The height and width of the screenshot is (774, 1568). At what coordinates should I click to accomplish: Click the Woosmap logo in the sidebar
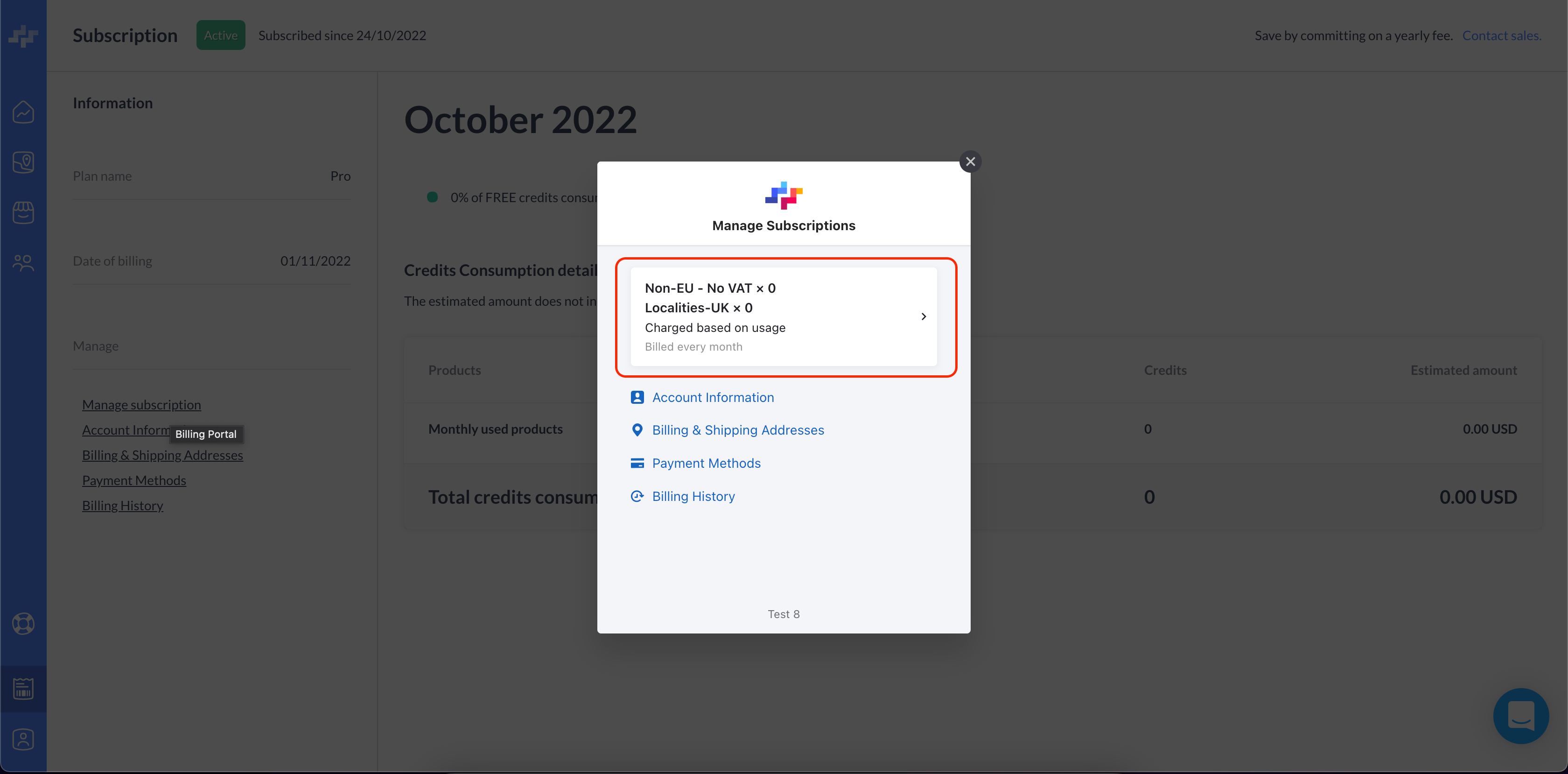(x=23, y=36)
